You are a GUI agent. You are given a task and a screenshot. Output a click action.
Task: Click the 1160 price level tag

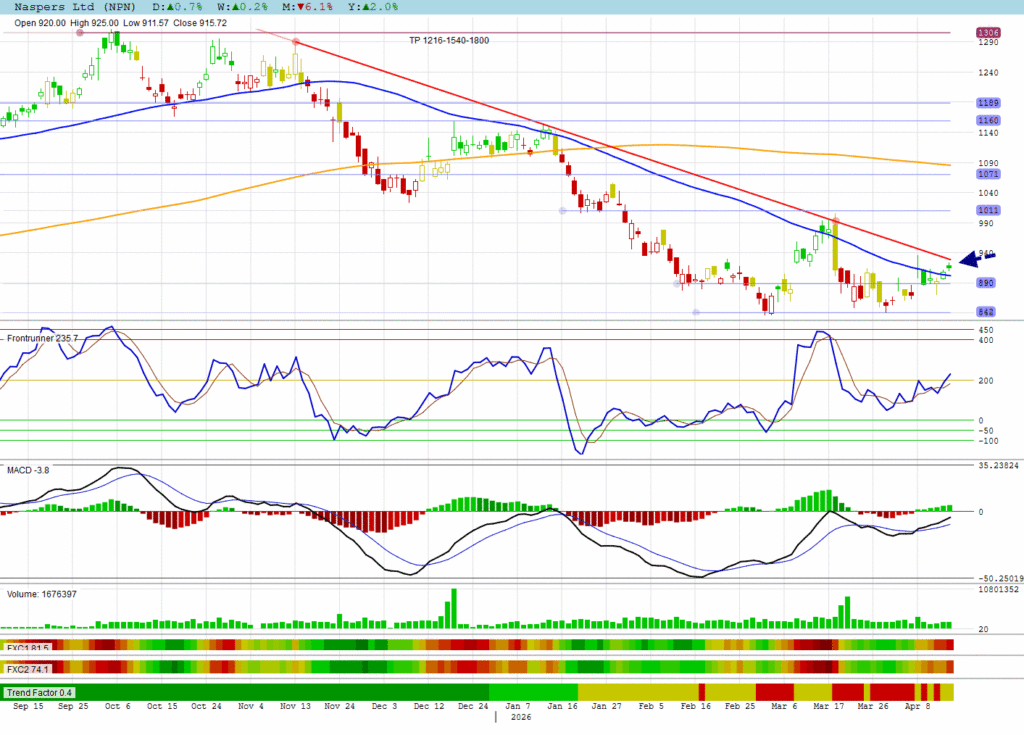[988, 121]
